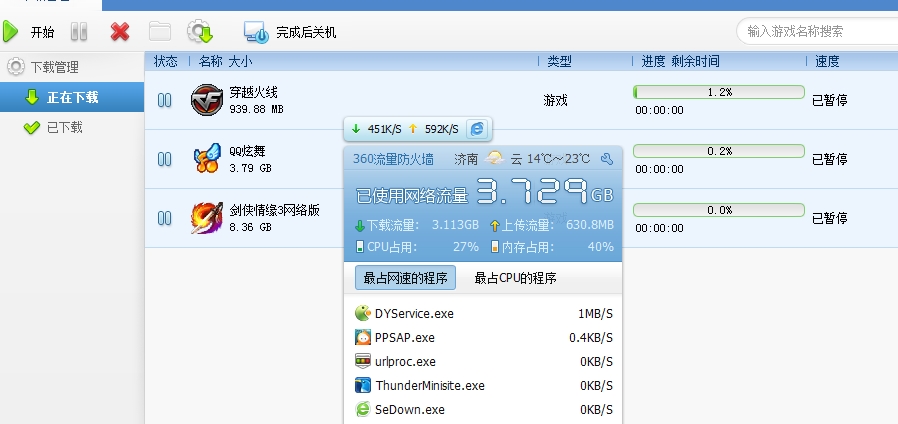This screenshot has width=898, height=424.
Task: Click SeDown.exe process icon
Action: tap(363, 409)
